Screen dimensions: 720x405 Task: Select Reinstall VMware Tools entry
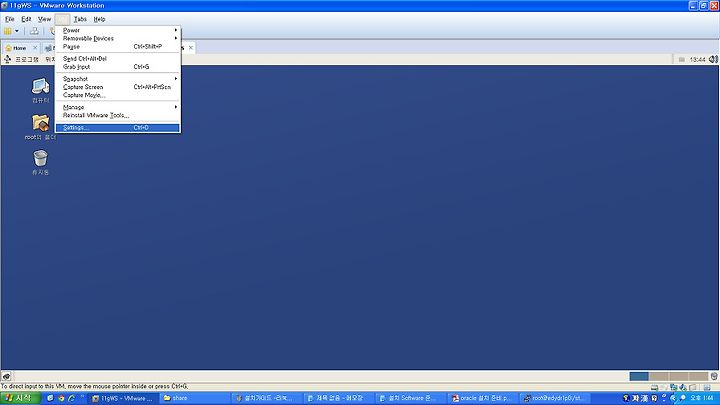pos(118,116)
